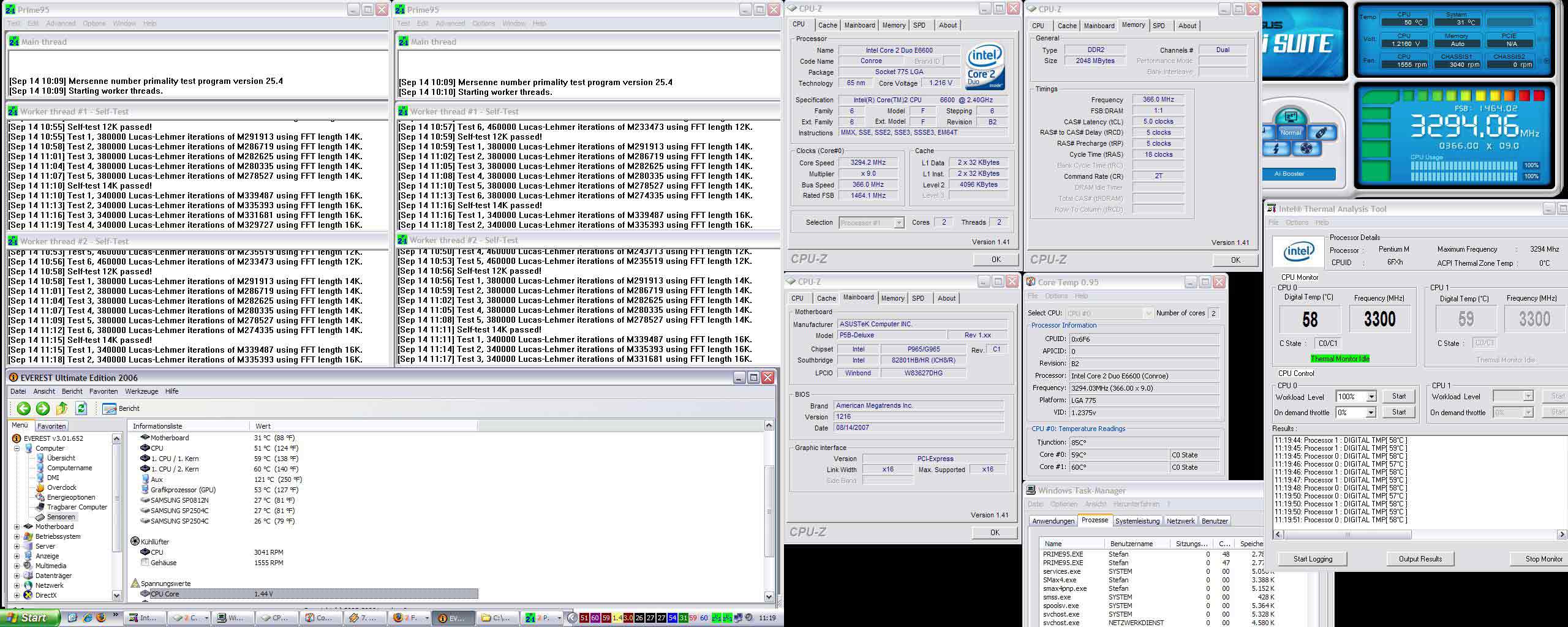This screenshot has height=627, width=1568.
Task: Expand hidden tray icons arrow
Action: (x=572, y=618)
